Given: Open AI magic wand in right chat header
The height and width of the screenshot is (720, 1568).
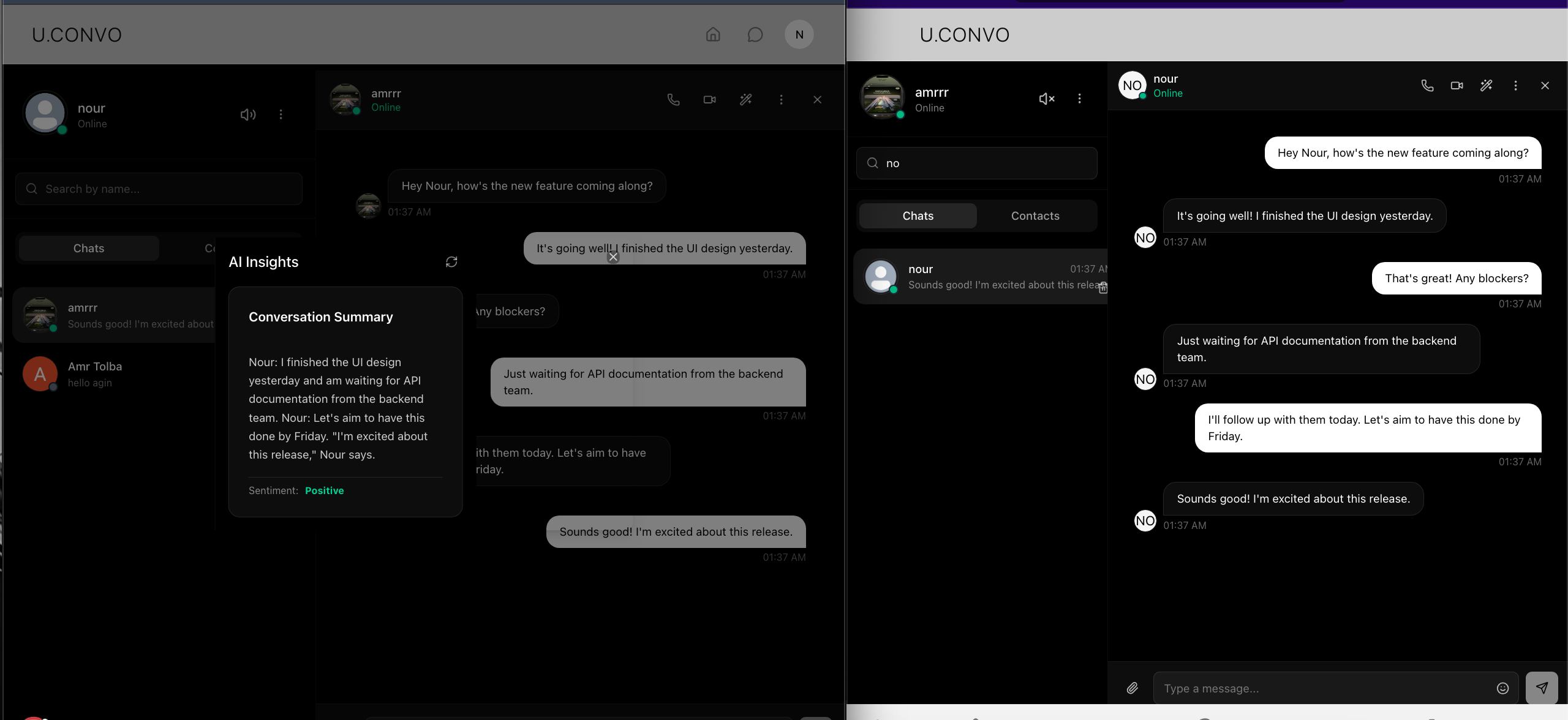Looking at the screenshot, I should (1486, 86).
